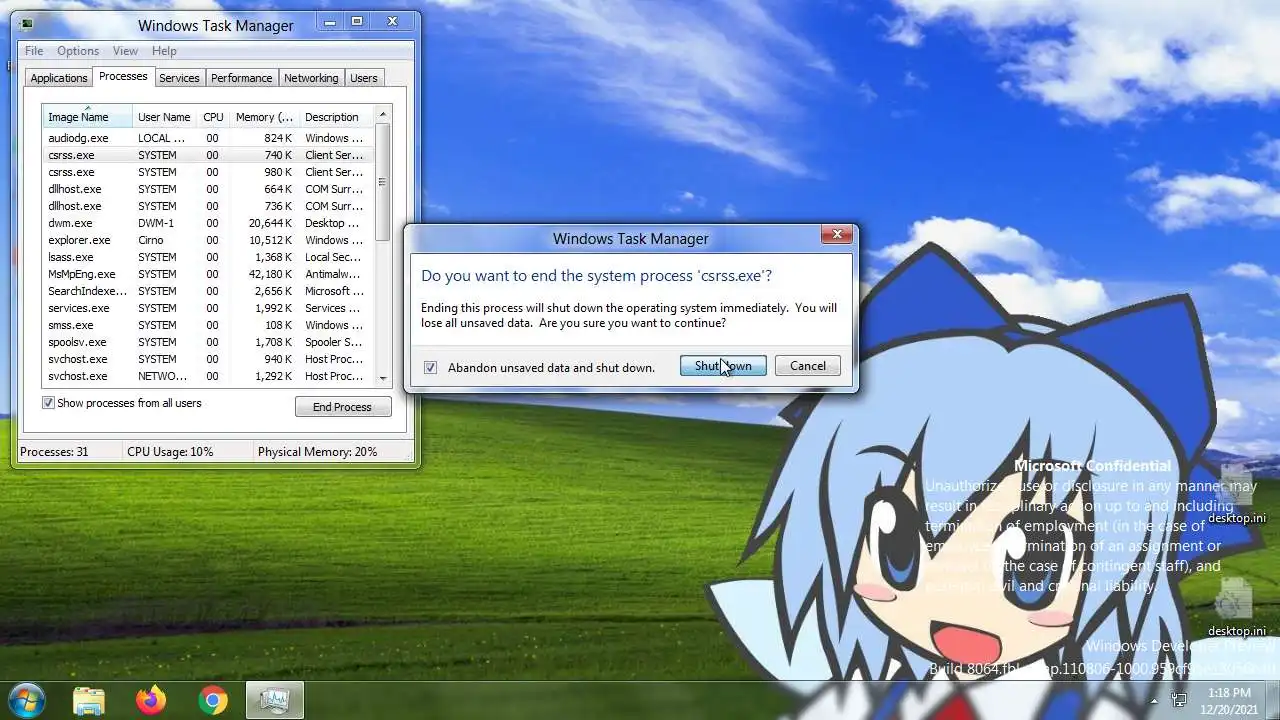
Task: Open the Help menu
Action: click(x=164, y=51)
